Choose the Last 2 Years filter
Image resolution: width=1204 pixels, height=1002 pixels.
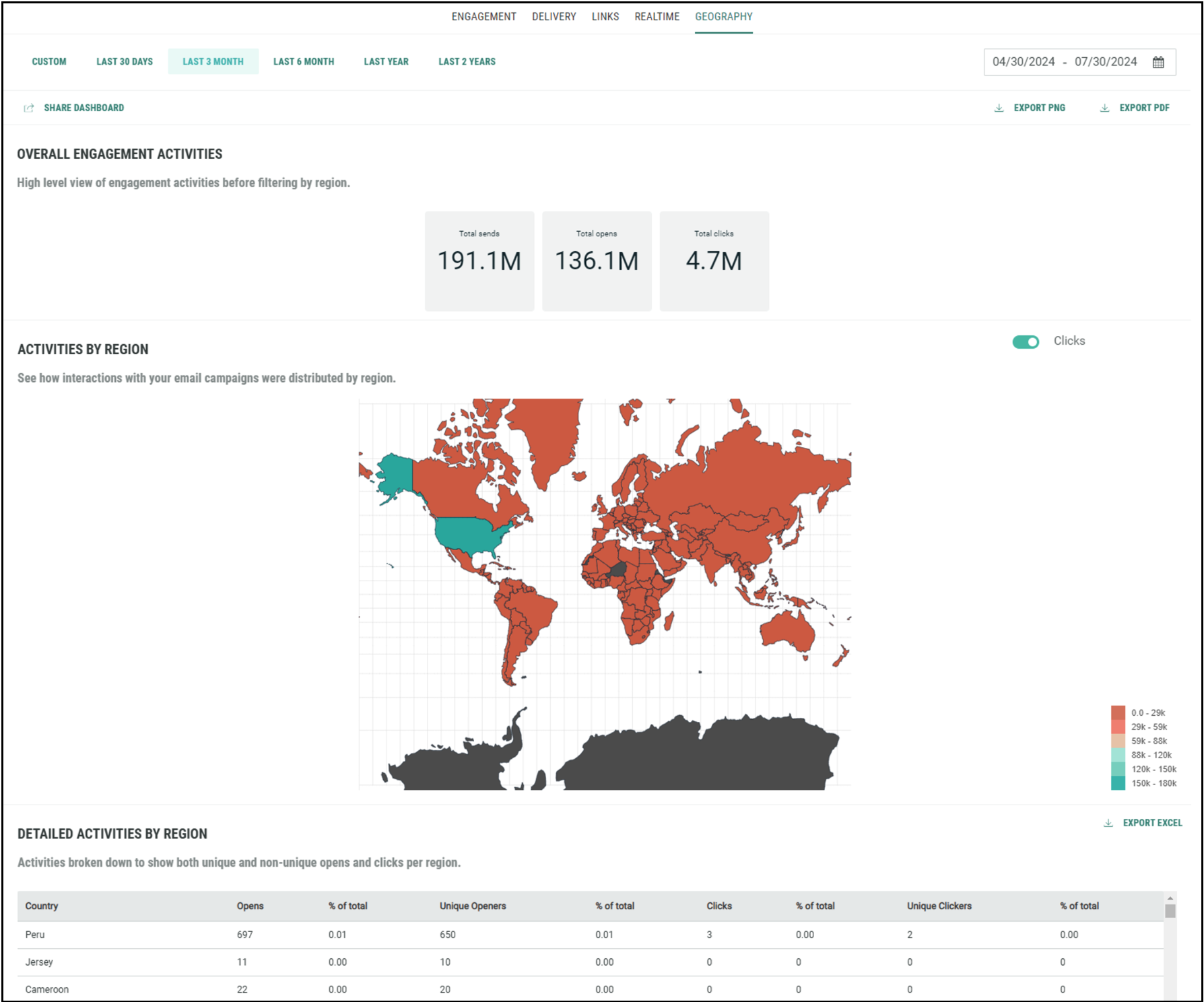[x=467, y=61]
